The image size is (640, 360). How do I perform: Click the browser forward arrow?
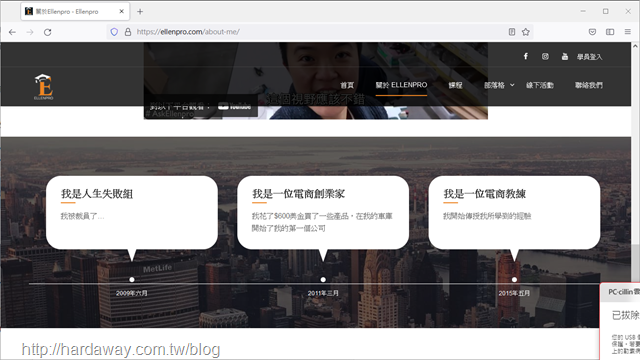tap(30, 32)
